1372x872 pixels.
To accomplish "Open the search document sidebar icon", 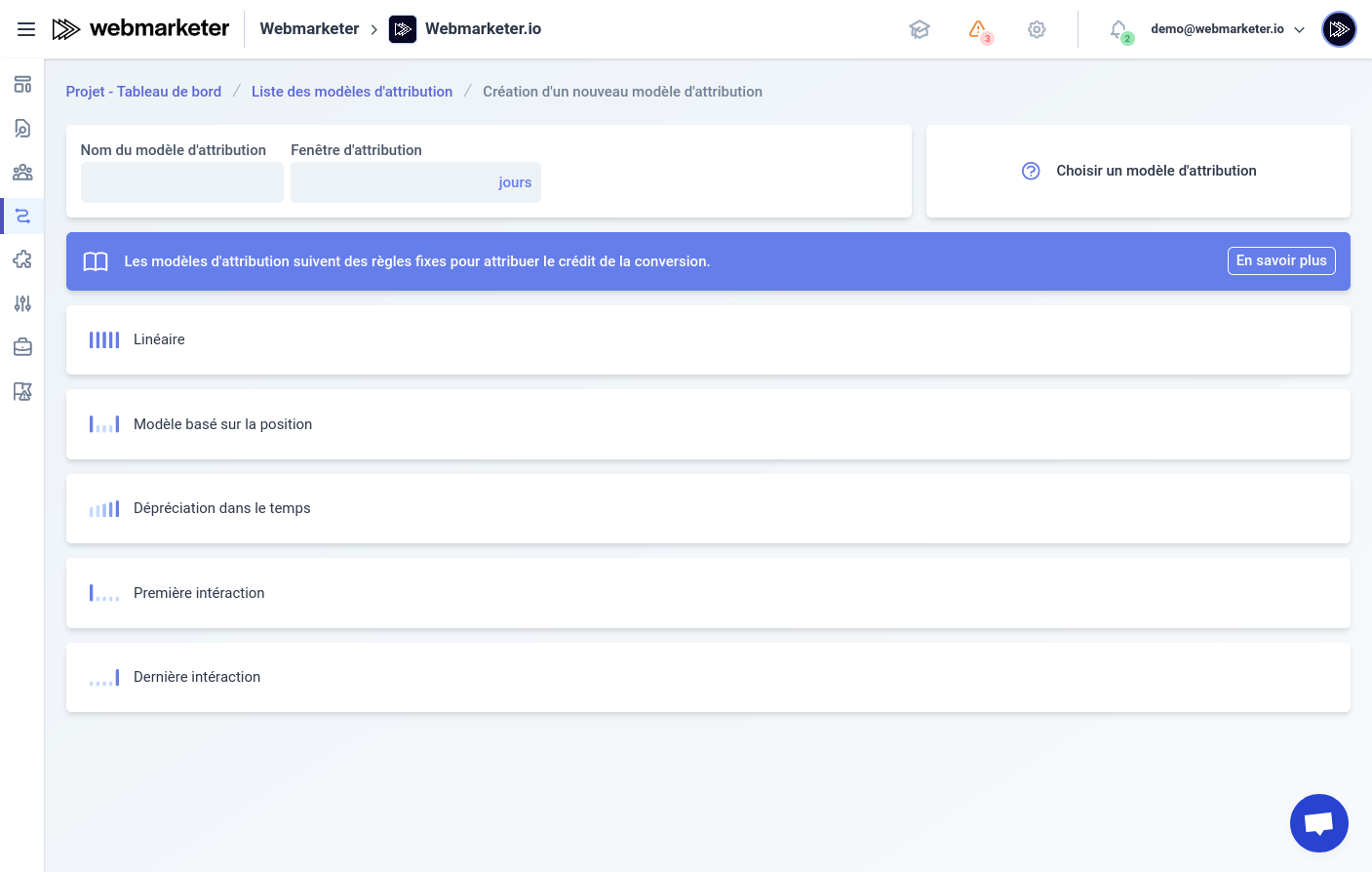I will (22, 128).
